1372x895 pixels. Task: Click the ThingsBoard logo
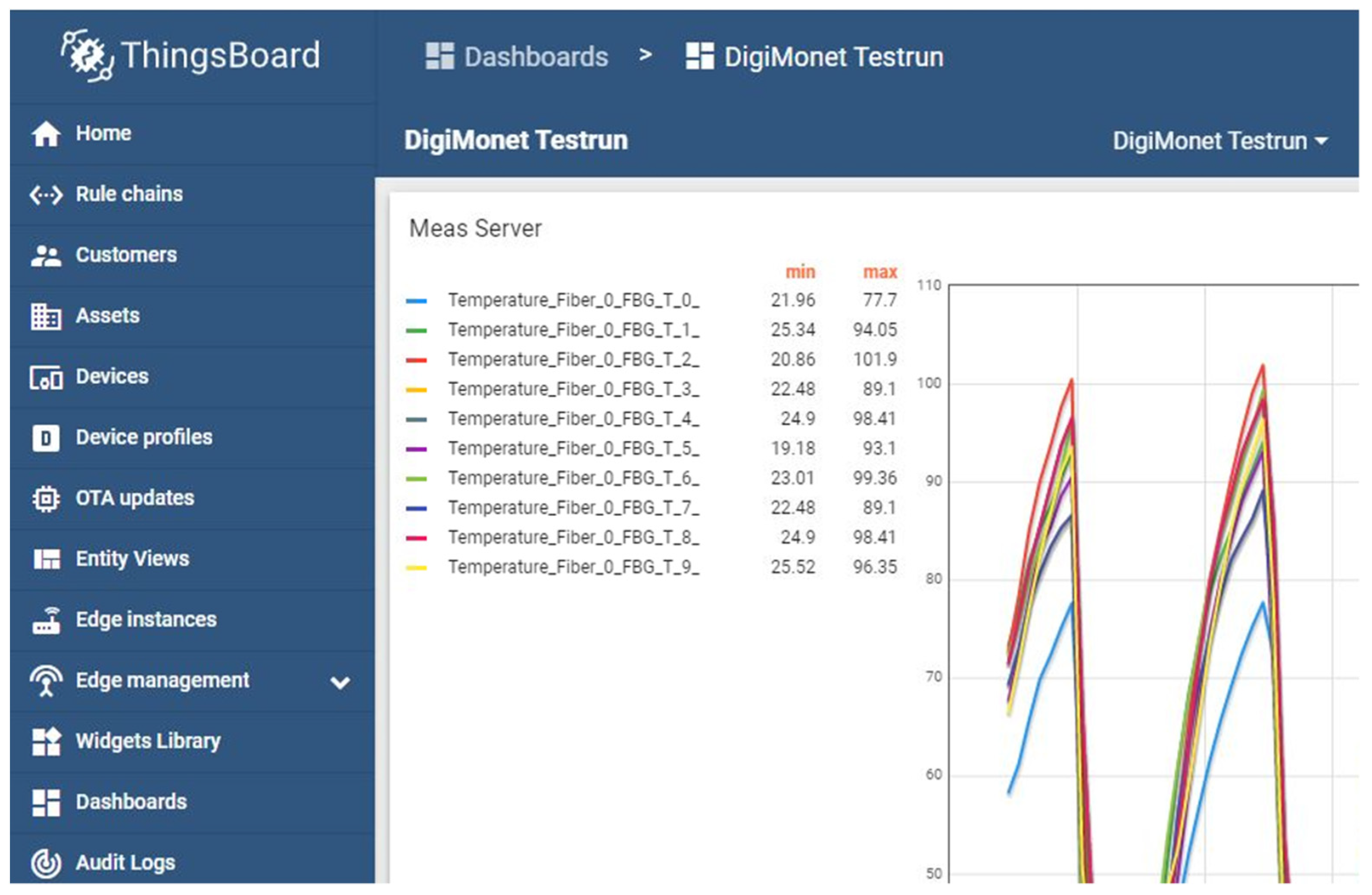(190, 56)
